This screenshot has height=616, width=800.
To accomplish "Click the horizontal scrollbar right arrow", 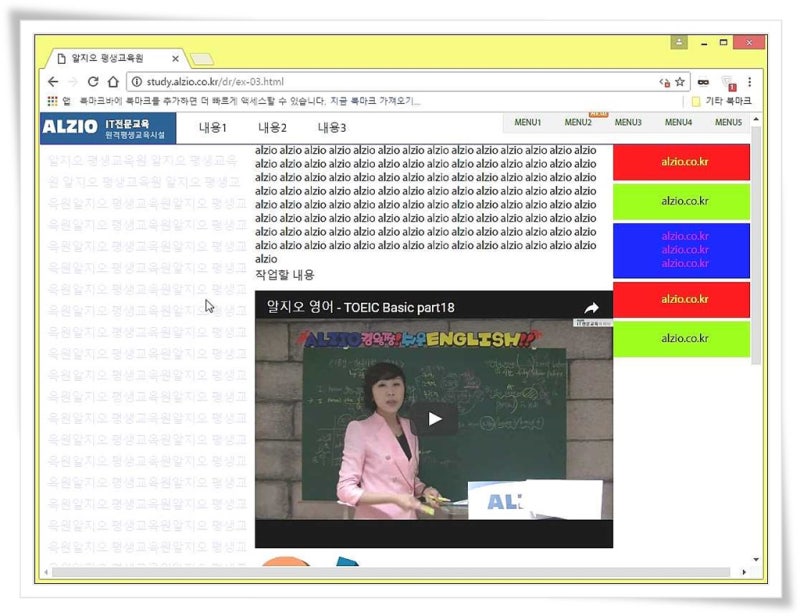I will (744, 572).
